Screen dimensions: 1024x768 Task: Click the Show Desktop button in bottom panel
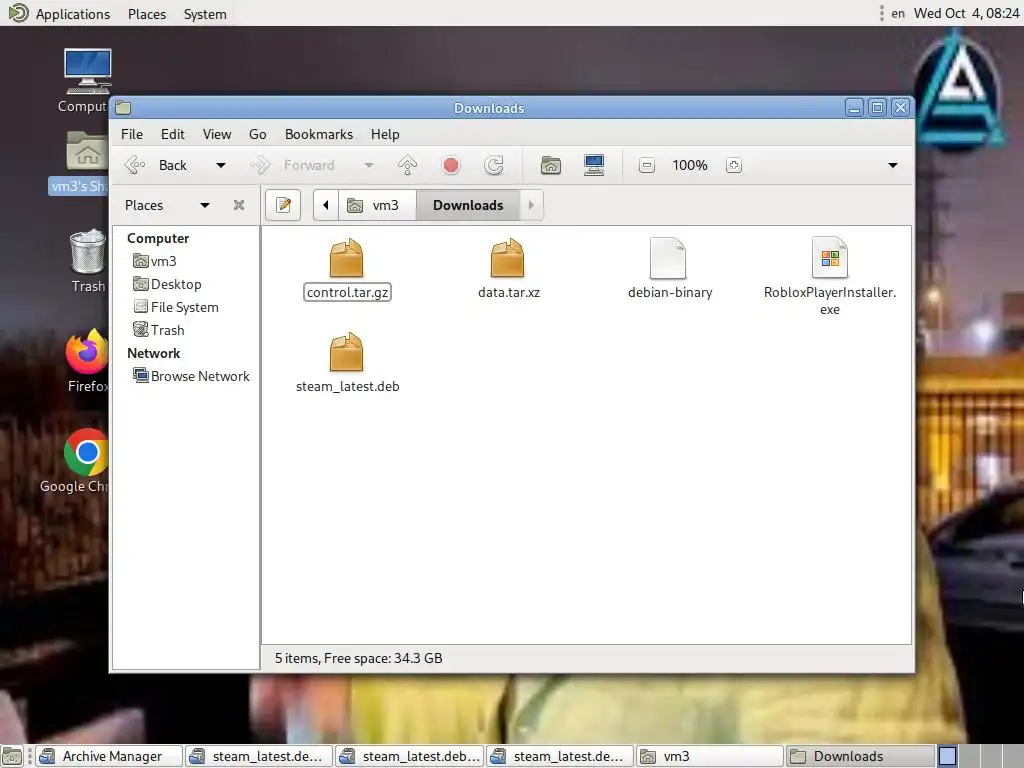[x=12, y=756]
